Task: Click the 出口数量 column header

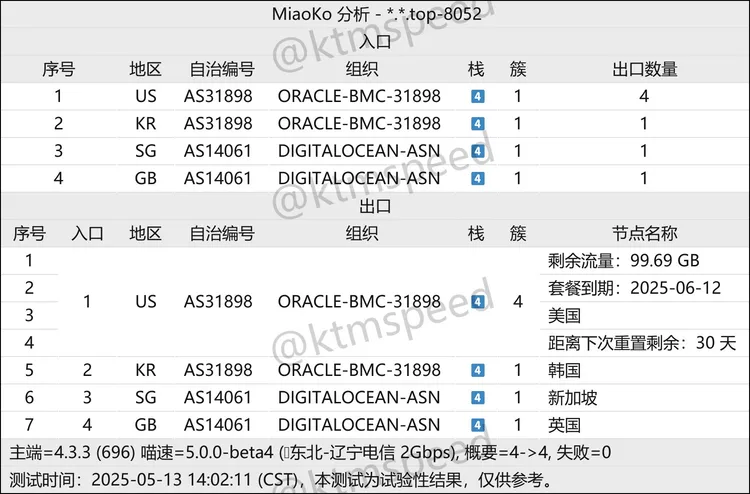Action: (x=644, y=69)
